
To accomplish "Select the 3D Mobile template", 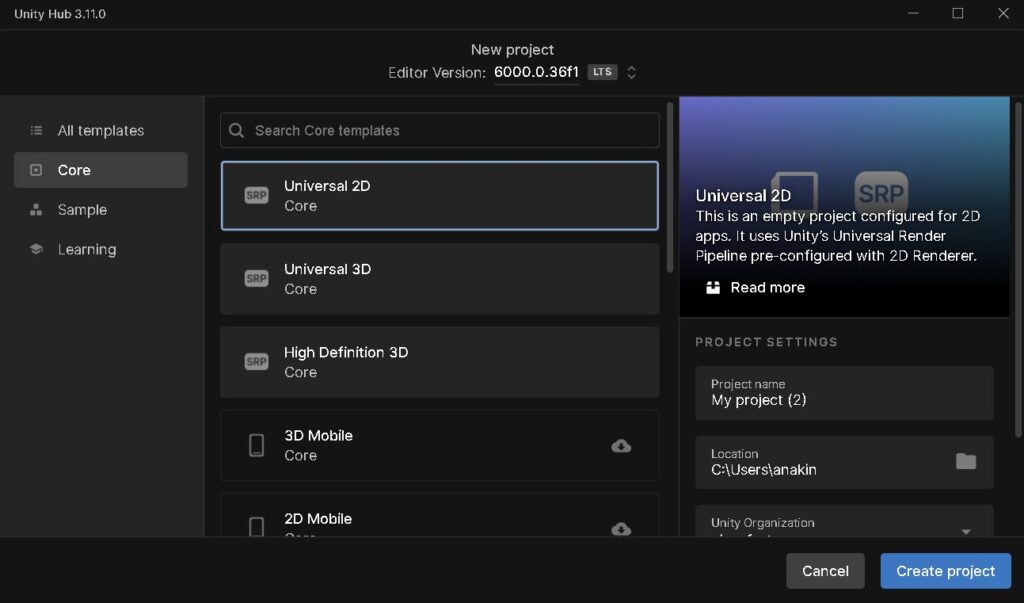I will click(x=440, y=445).
